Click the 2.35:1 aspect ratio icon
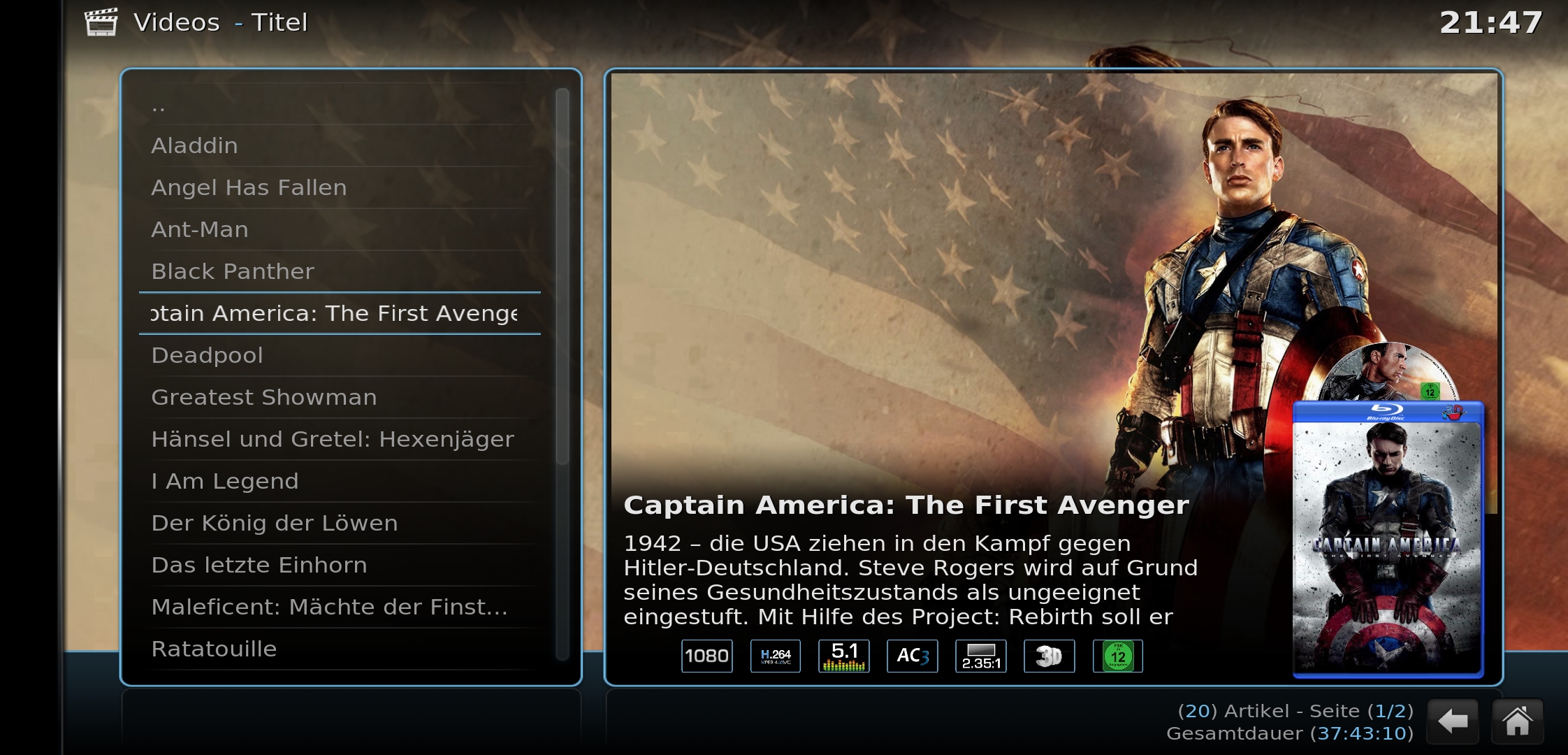 coord(981,656)
